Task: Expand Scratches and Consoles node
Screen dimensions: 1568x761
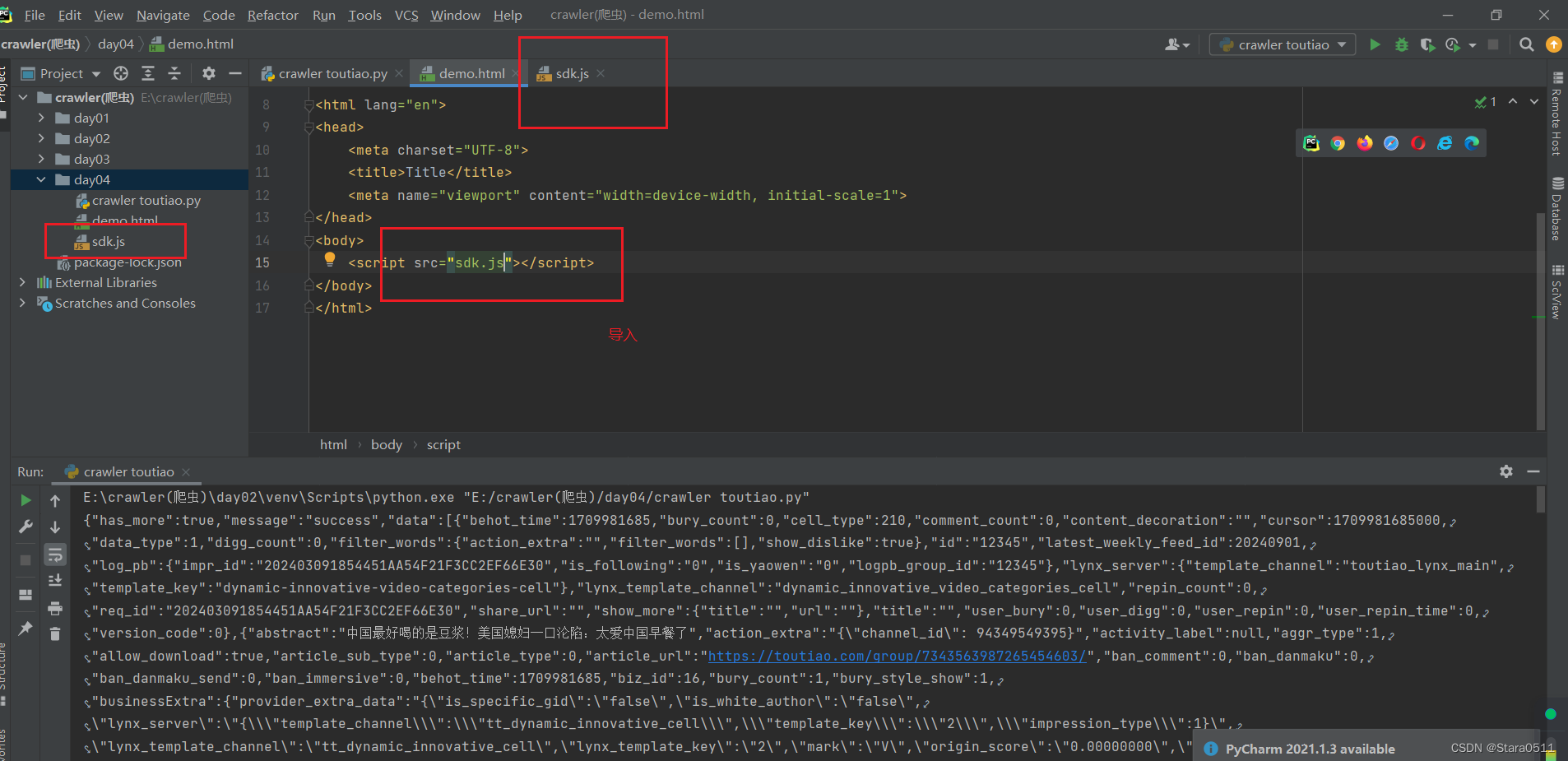Action: pos(22,303)
